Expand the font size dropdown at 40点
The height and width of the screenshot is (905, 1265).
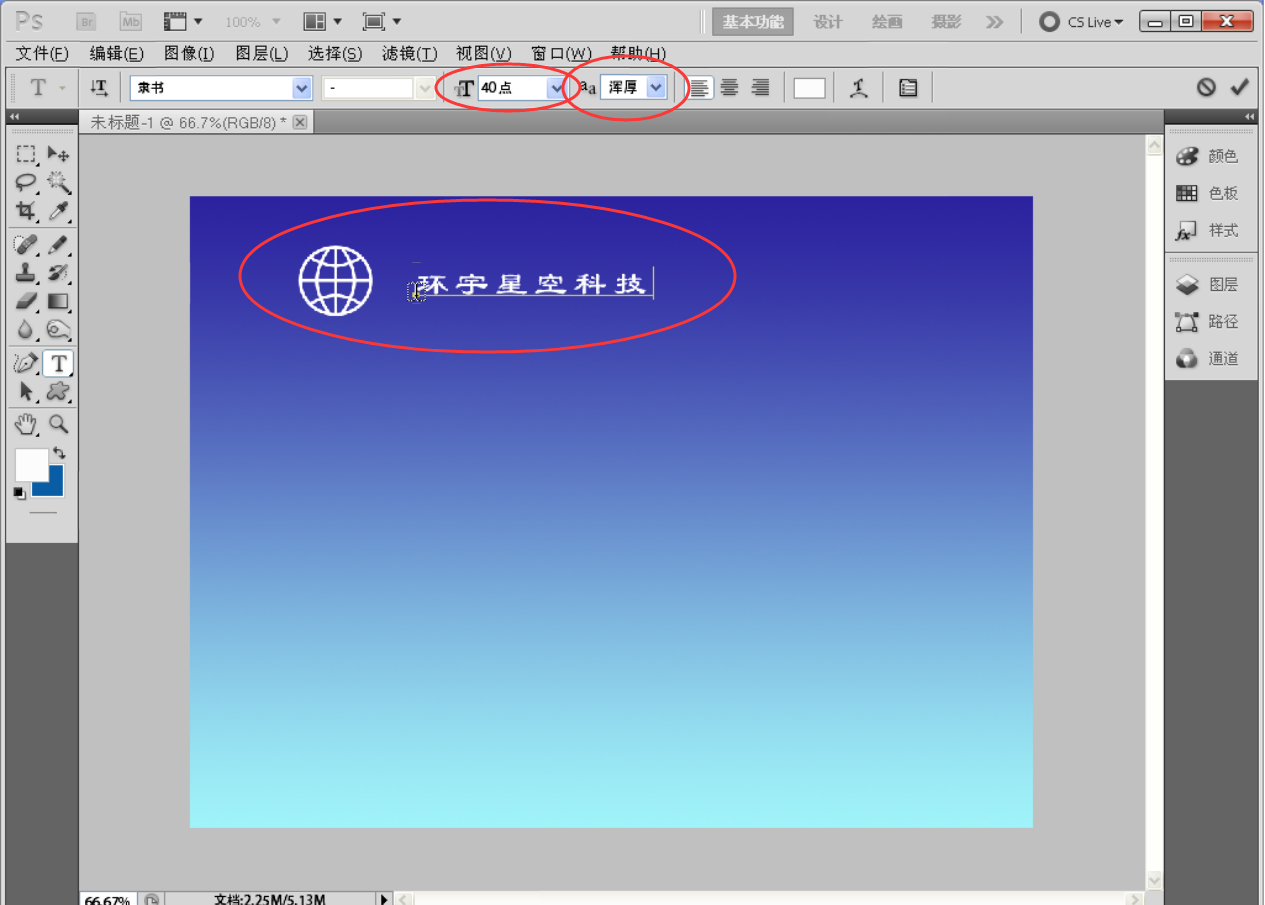pos(556,88)
